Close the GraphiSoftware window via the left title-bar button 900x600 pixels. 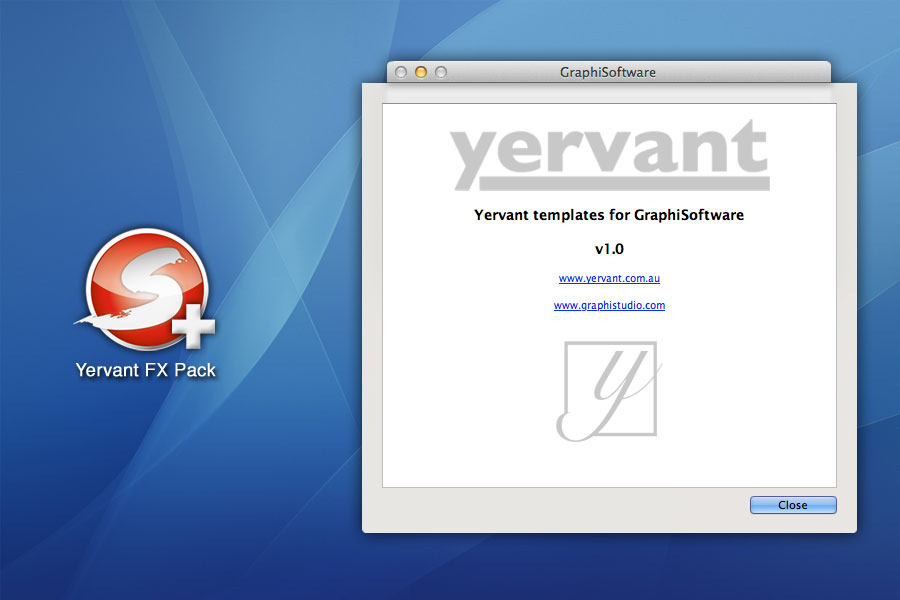(401, 72)
